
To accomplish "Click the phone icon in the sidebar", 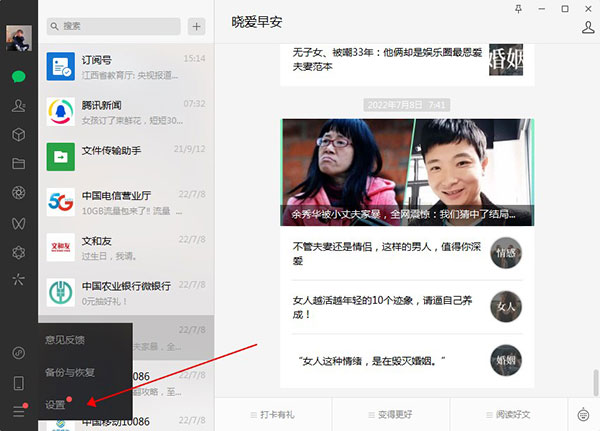I will pyautogui.click(x=18, y=382).
